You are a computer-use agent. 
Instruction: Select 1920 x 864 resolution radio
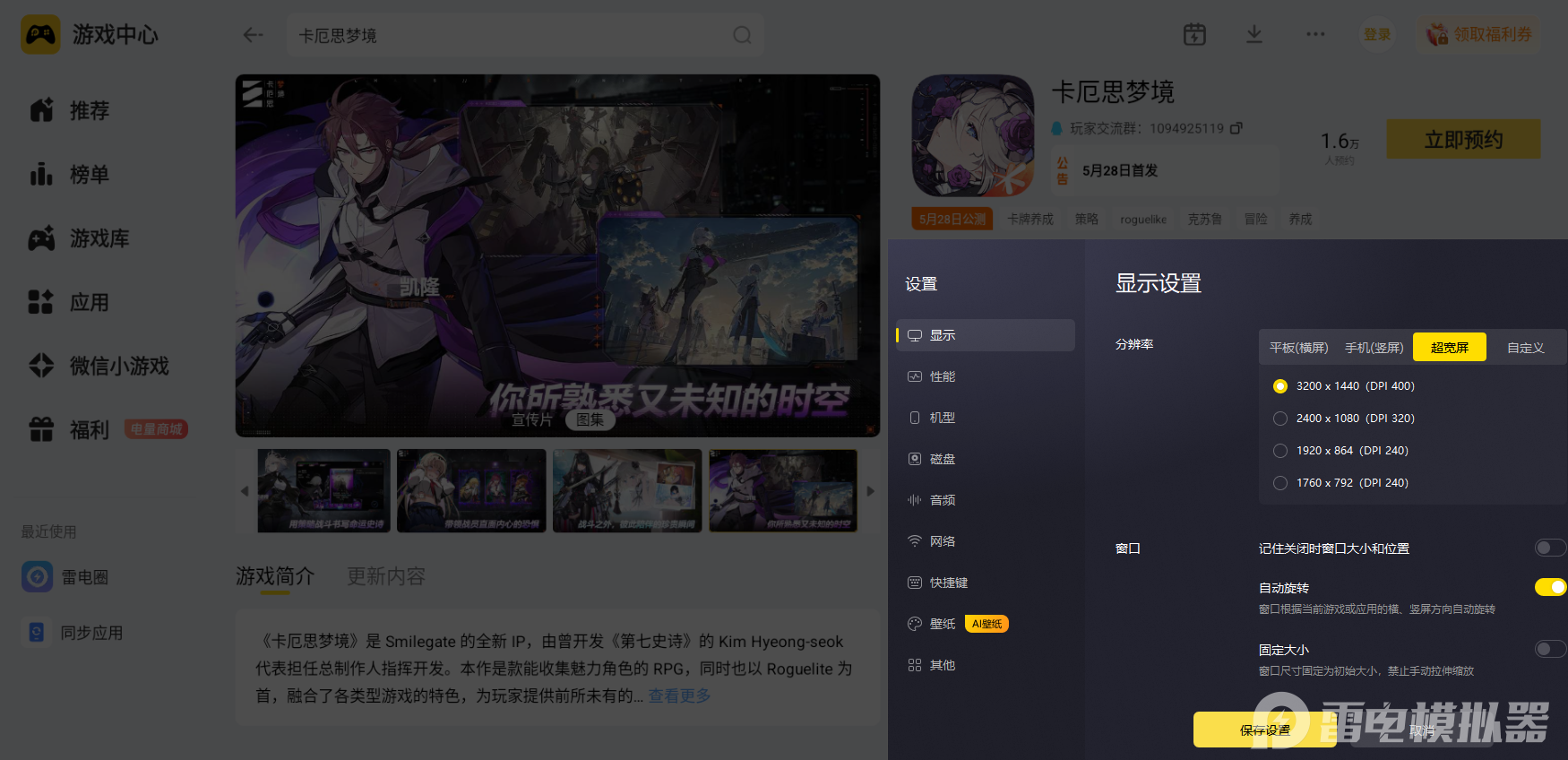1280,451
